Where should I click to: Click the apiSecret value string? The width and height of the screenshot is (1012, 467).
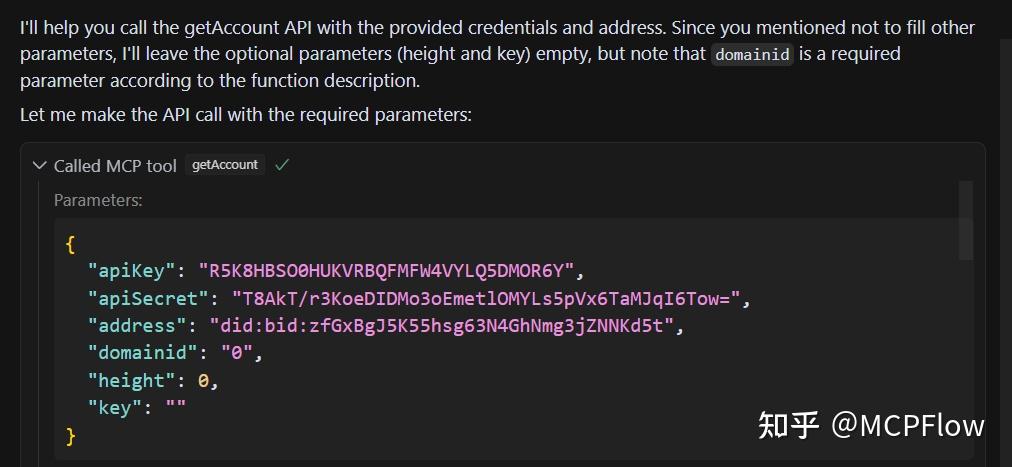click(485, 298)
